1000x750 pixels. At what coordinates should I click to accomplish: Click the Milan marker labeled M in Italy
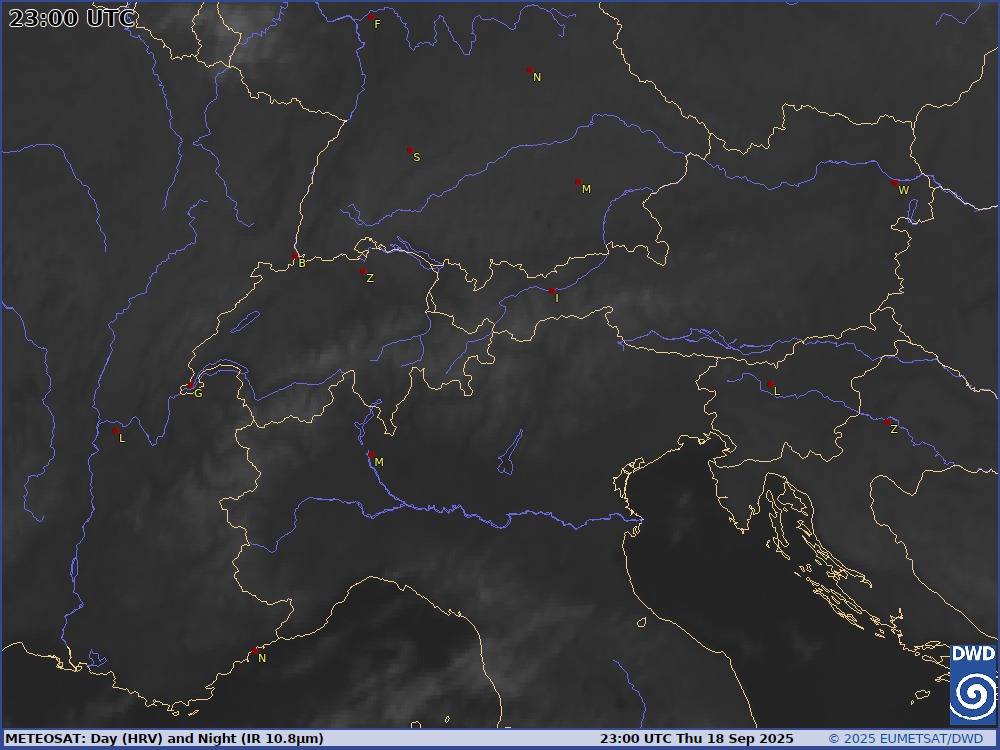coord(371,455)
